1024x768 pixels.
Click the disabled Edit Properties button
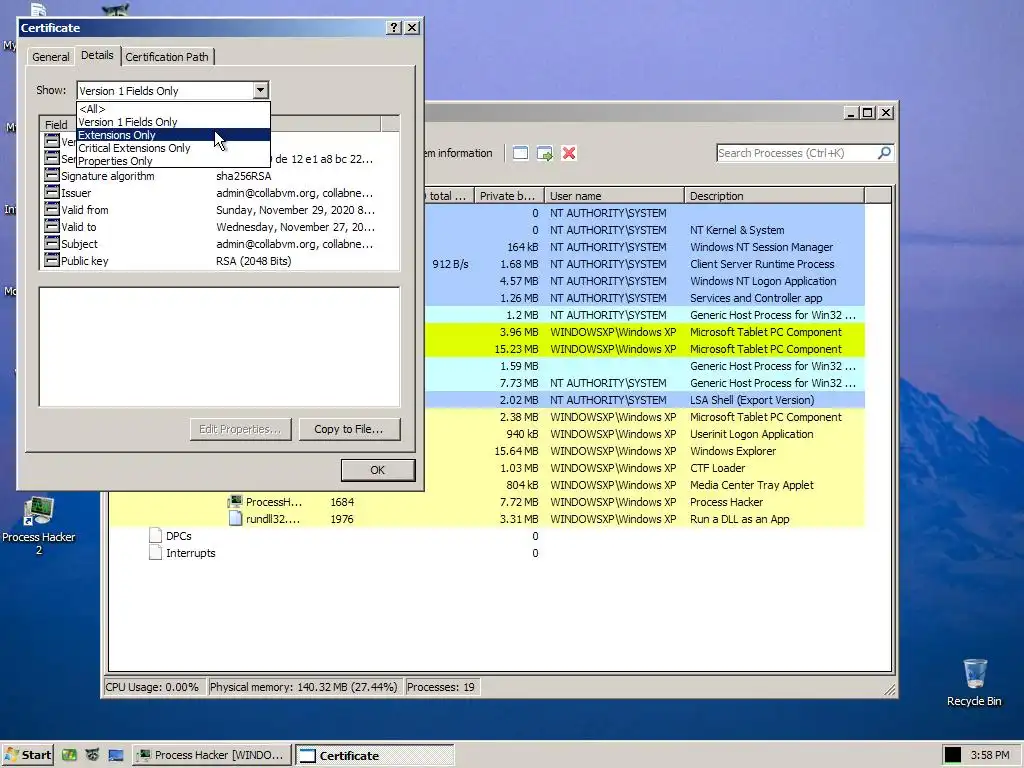(x=240, y=429)
